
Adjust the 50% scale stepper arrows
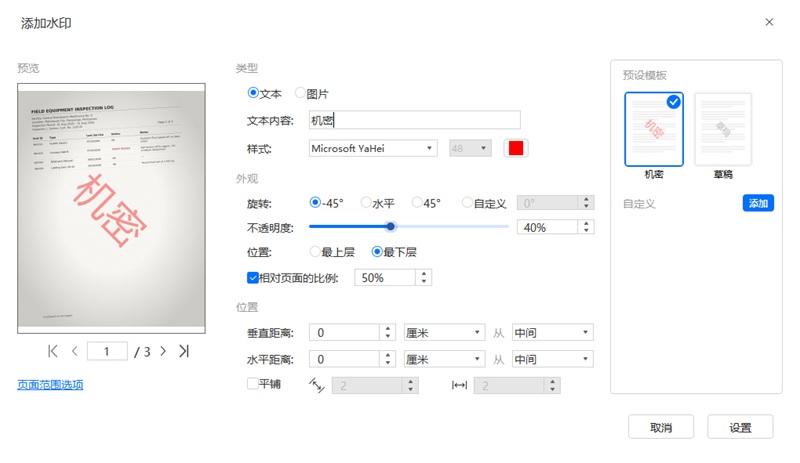pos(423,278)
